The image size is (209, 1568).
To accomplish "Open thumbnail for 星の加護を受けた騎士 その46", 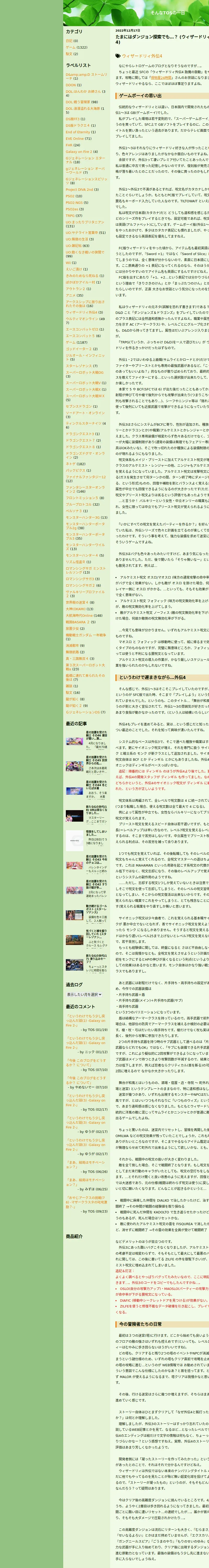I will point(74,741).
